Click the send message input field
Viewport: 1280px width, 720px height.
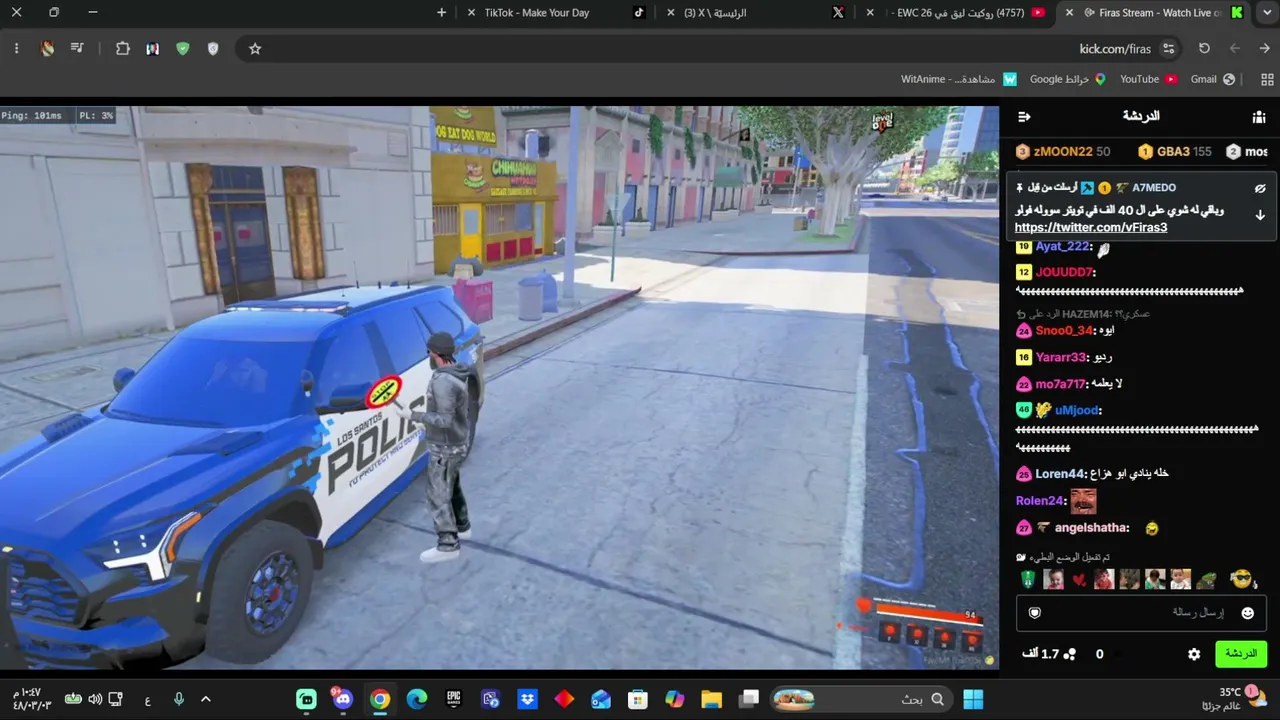tap(1141, 613)
